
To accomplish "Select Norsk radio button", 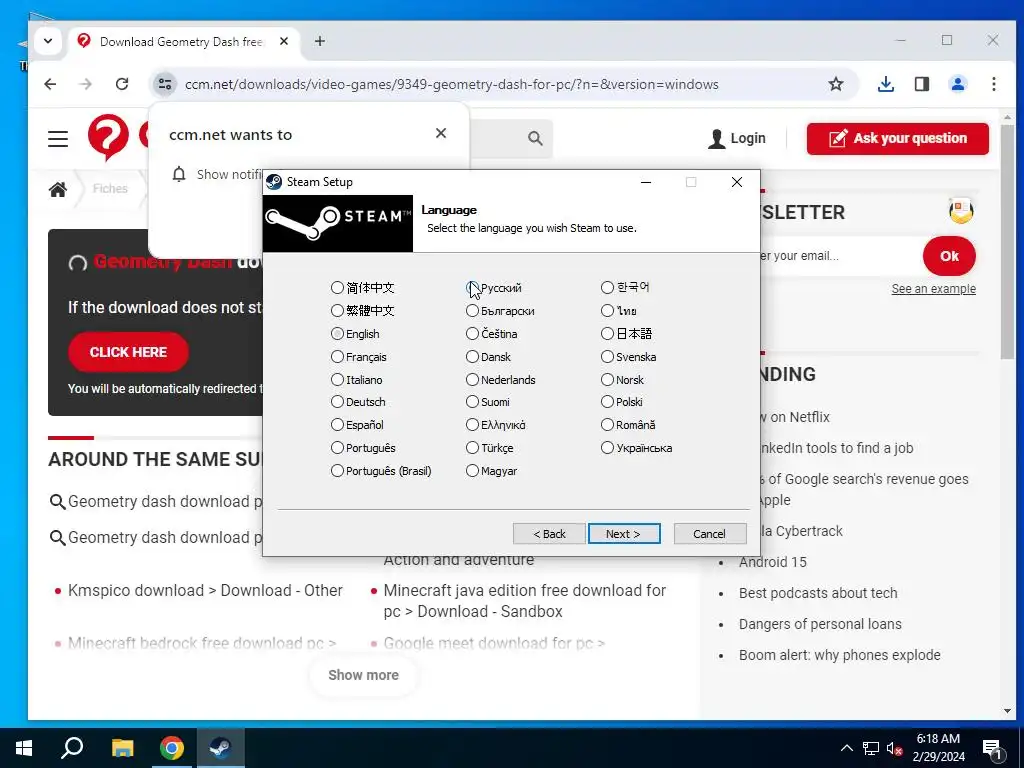I will (x=607, y=379).
